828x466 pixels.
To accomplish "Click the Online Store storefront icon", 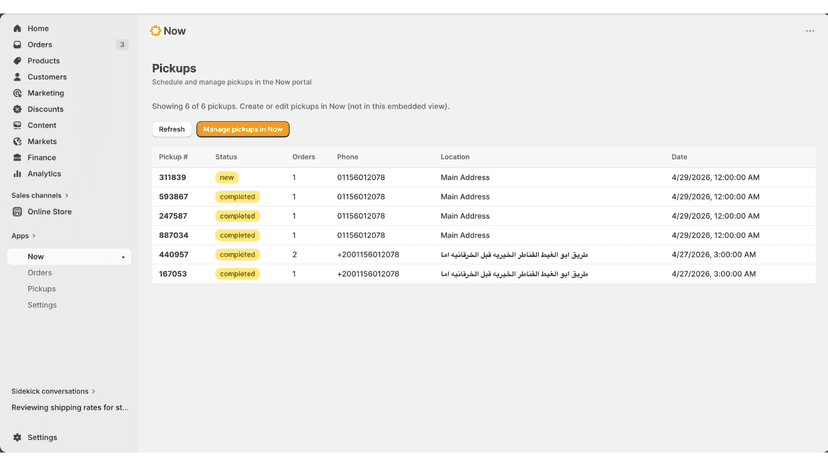I will click(17, 211).
